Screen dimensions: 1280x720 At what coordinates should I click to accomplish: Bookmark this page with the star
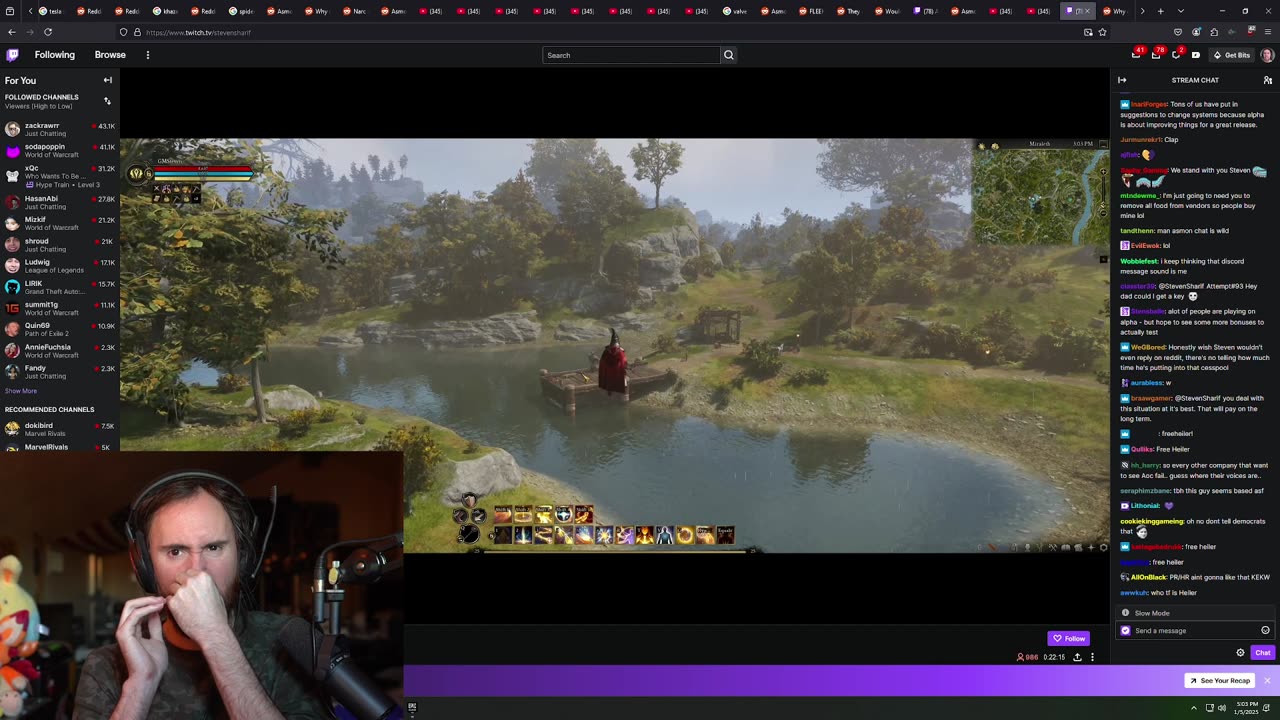1102,32
